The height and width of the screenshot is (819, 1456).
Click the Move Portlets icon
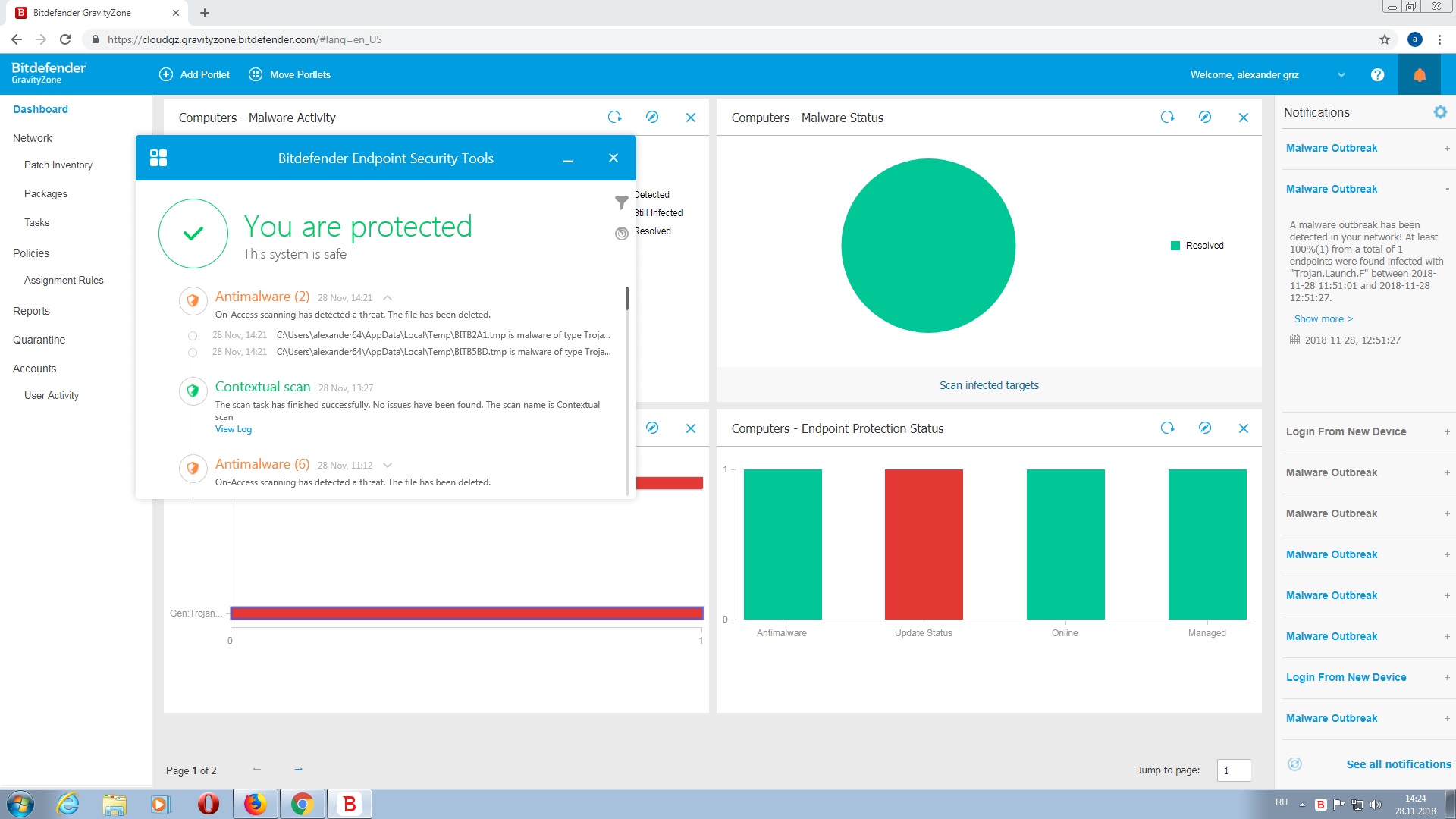(256, 74)
